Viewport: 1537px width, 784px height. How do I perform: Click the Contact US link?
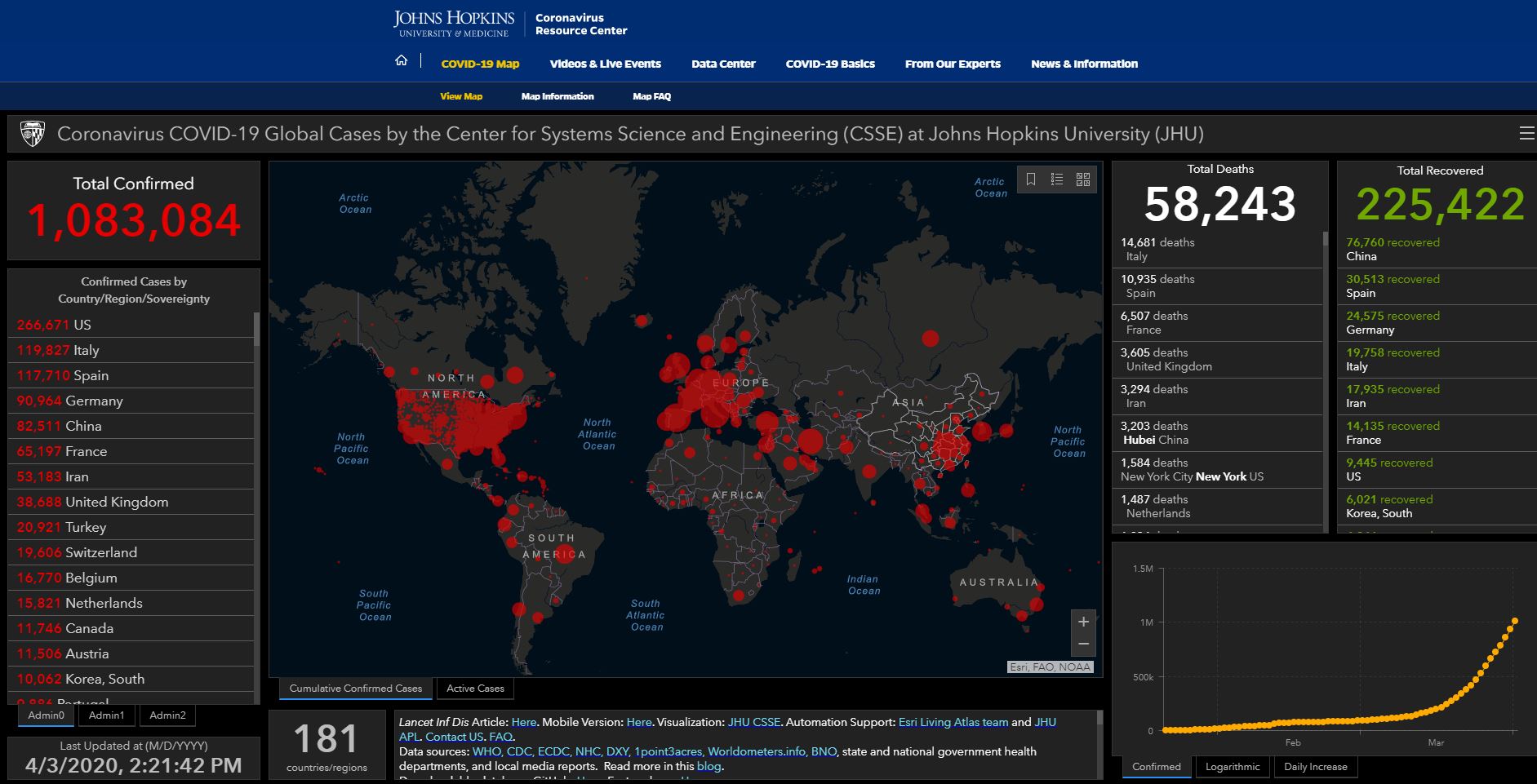tap(454, 737)
